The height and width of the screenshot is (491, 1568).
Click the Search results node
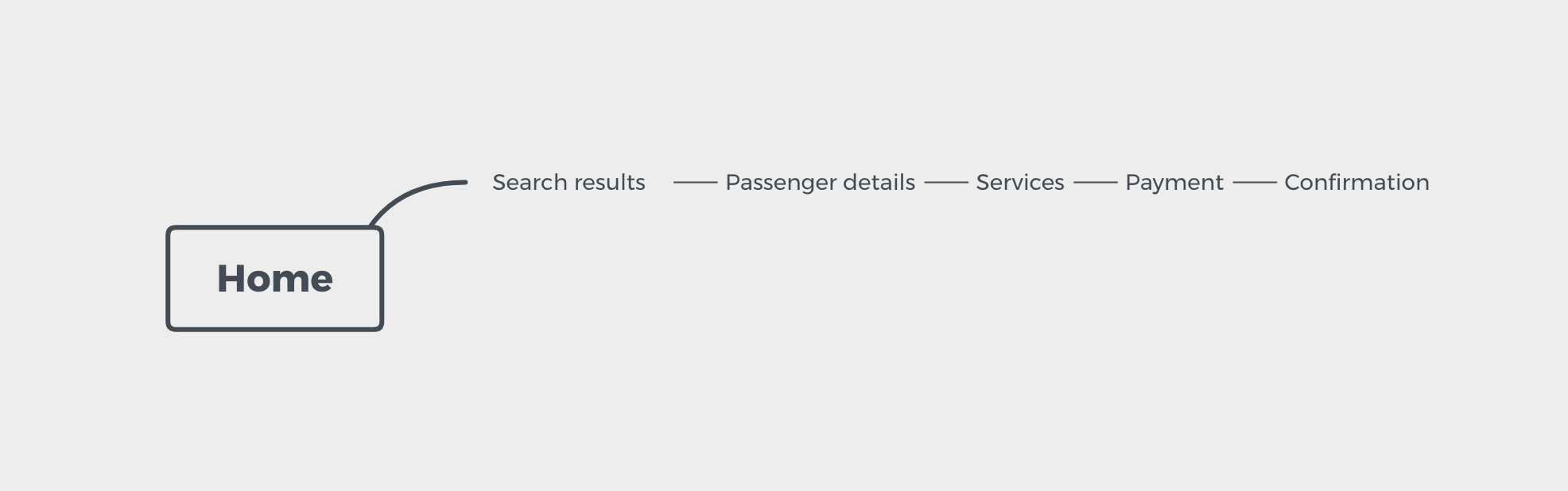pos(569,183)
